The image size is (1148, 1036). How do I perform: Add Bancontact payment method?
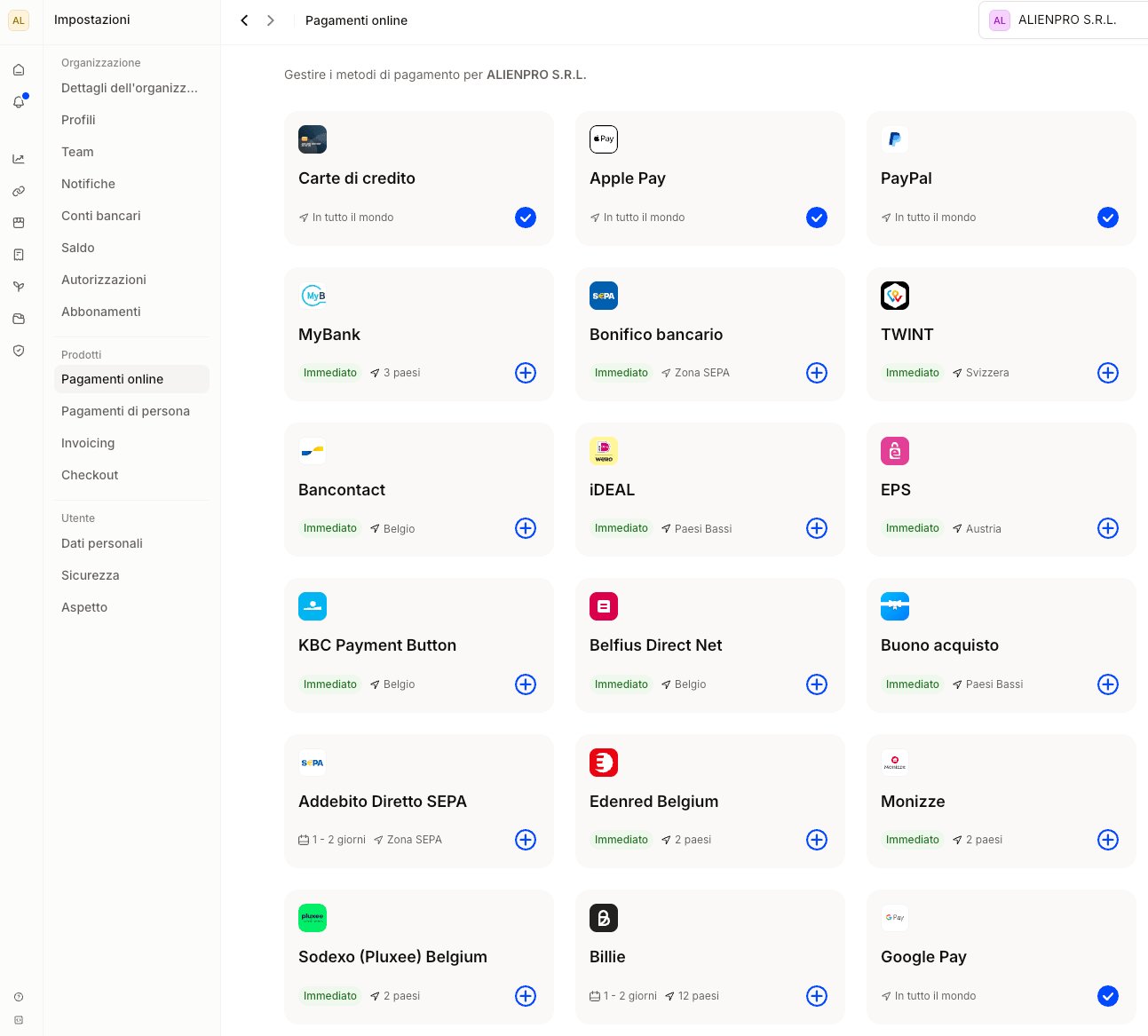526,528
